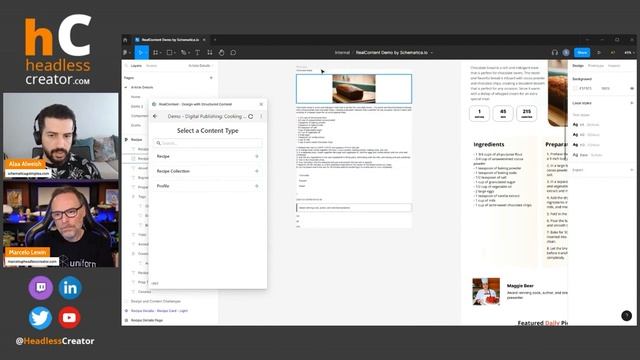Start audio conversation with headphones icon
Screen dimensions: 640x360
pos(554,53)
